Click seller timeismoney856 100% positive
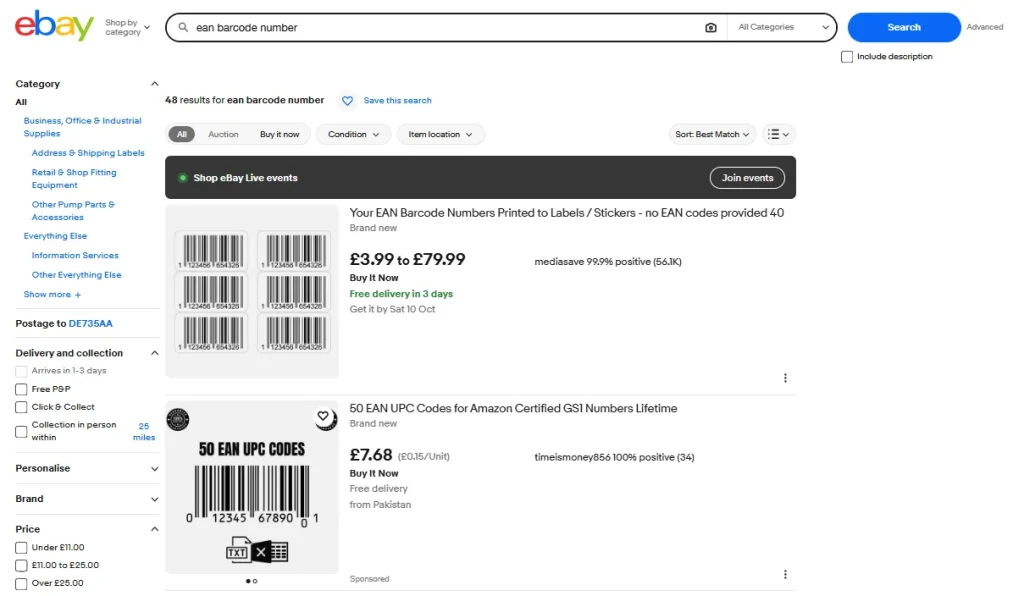 615,458
